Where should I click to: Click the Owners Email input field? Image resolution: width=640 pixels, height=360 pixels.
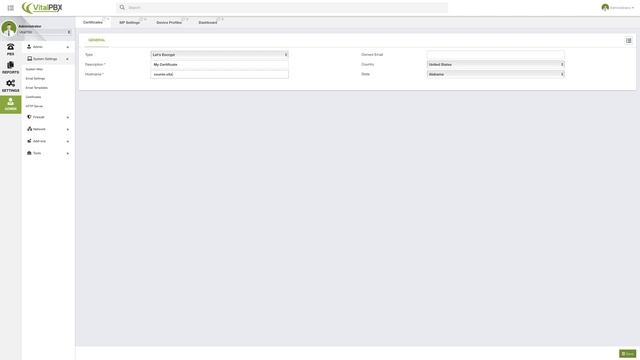point(496,55)
